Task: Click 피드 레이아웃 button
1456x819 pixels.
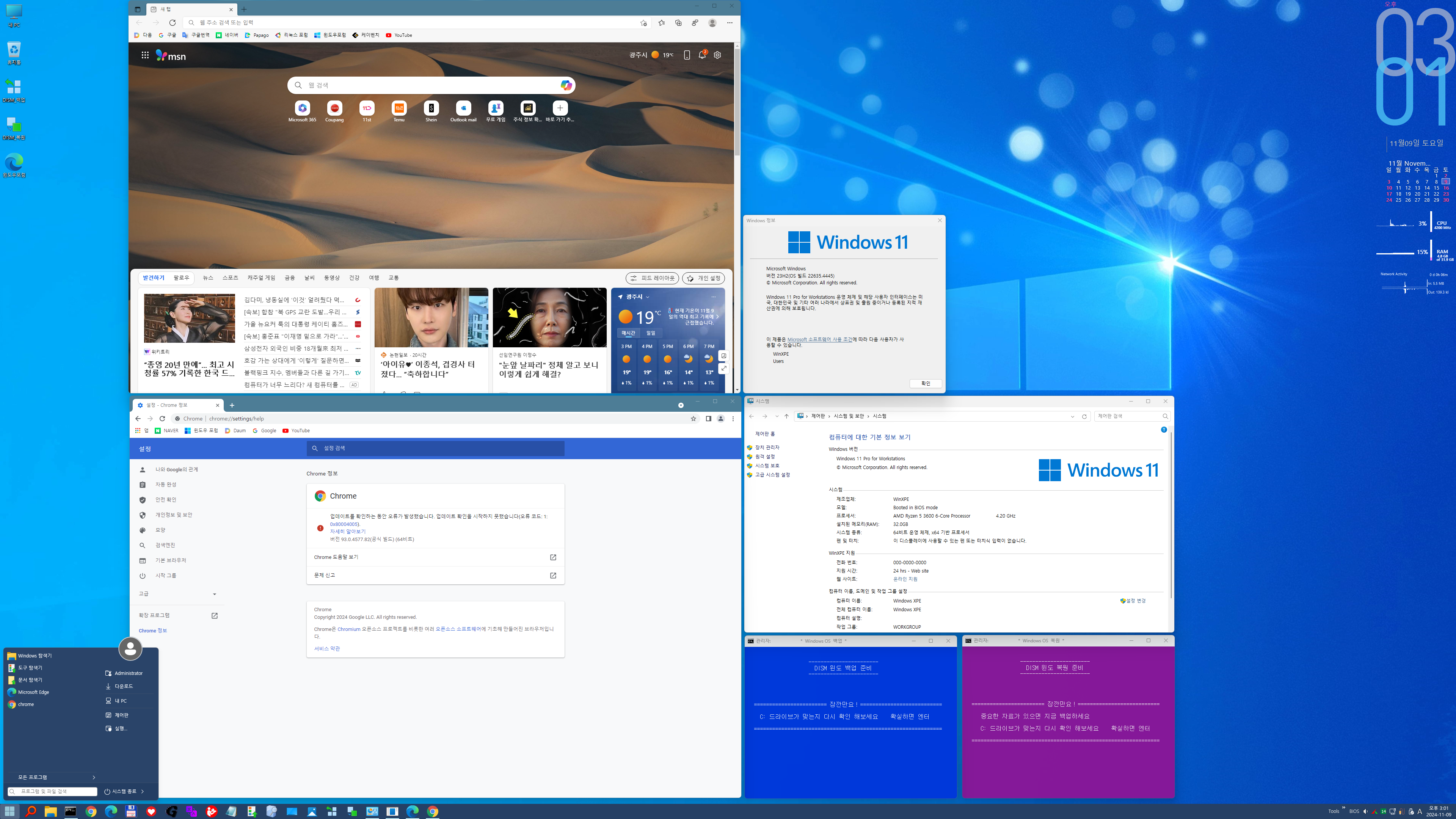Action: [x=652, y=278]
